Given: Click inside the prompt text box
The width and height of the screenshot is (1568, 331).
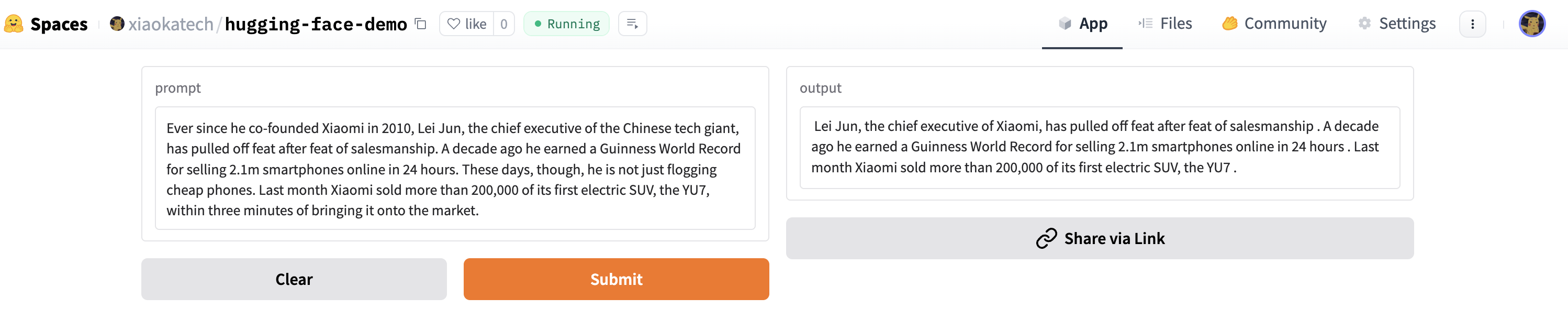Looking at the screenshot, I should coord(455,168).
